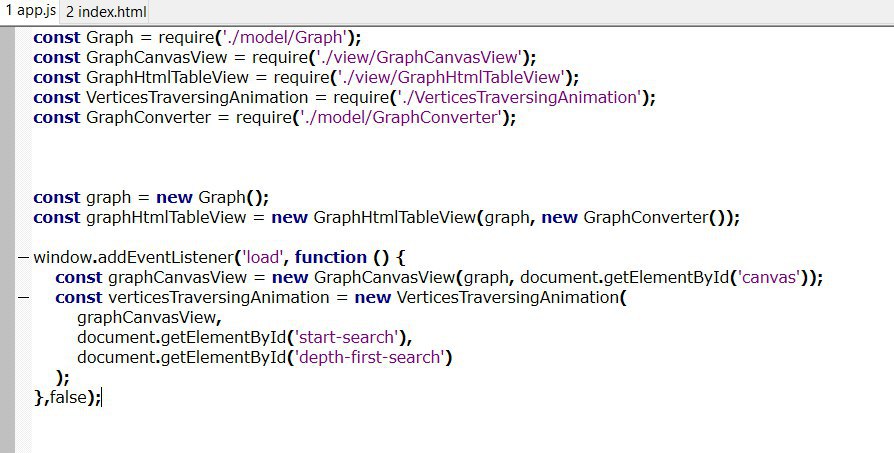Screen dimensions: 894x453
Task: Click the './model/GraphConverter' string
Action: click(400, 117)
